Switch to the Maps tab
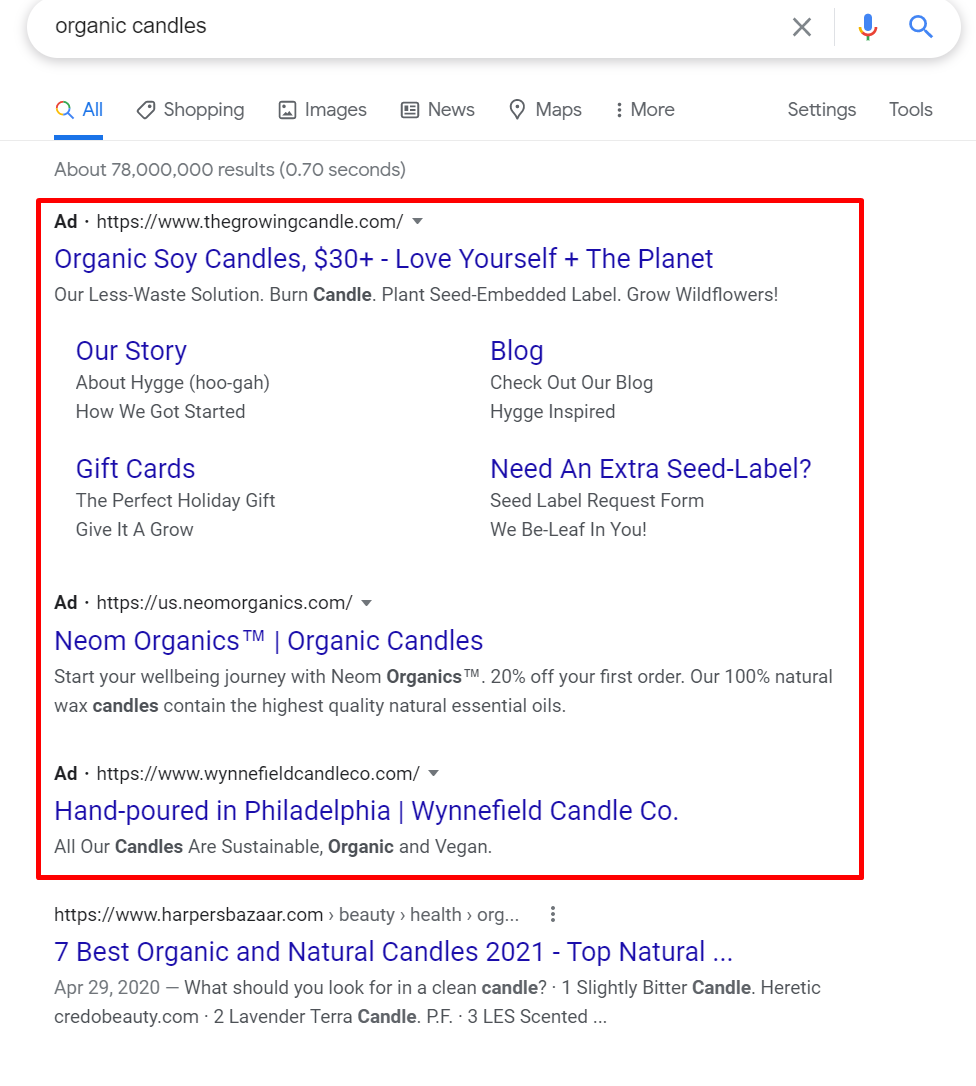Screen dimensions: 976x1086 (x=545, y=109)
